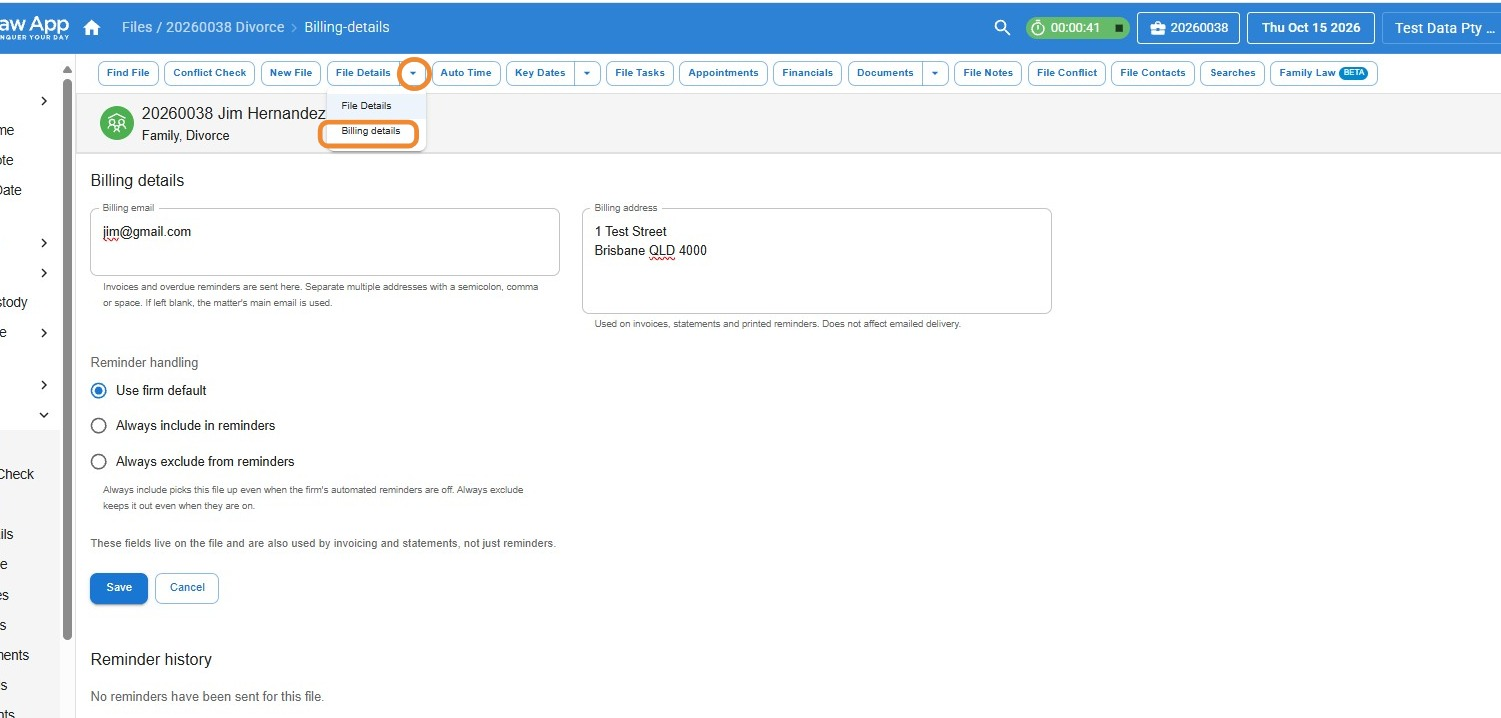Screen dimensions: 1501x718
Task: Expand the Key Dates dropdown arrow
Action: tap(587, 73)
